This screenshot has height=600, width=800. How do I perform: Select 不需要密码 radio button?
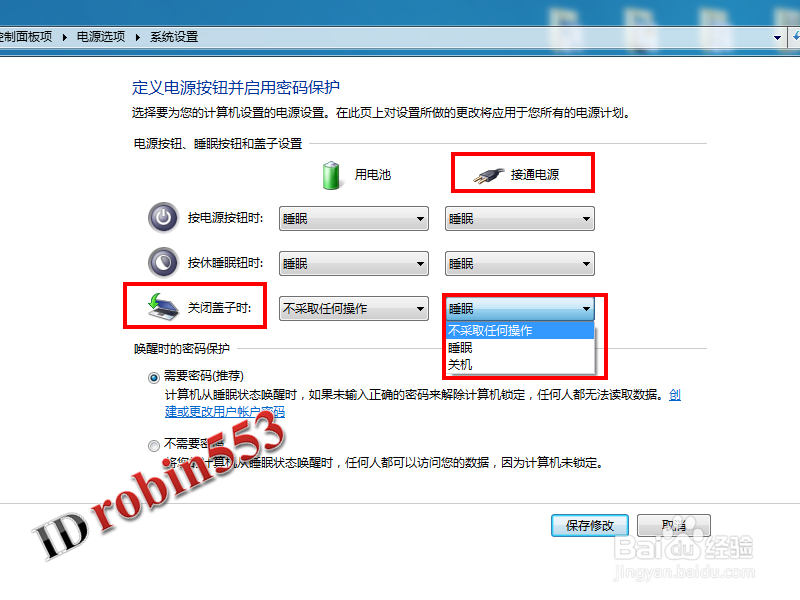click(x=154, y=446)
